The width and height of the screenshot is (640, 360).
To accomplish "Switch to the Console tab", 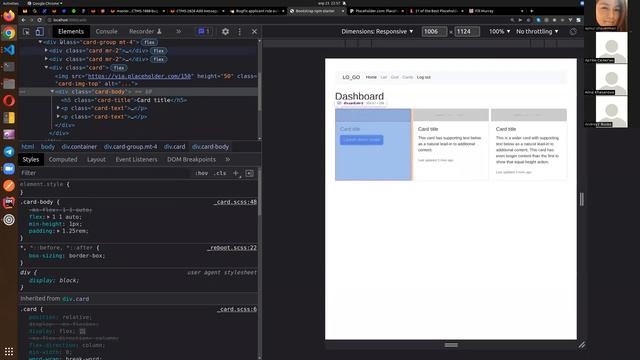I will pos(106,31).
